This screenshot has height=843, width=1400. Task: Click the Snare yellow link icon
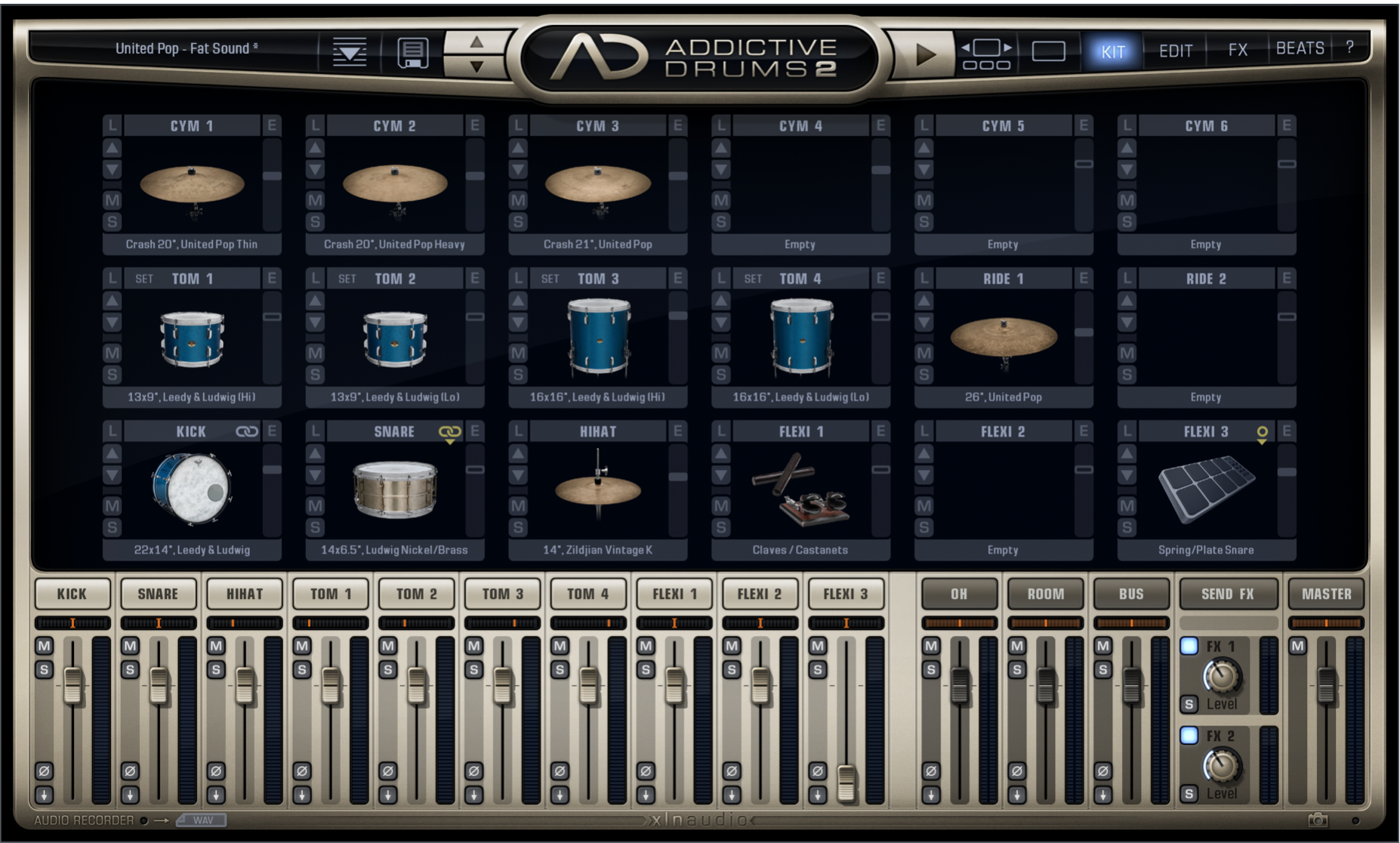coord(449,432)
